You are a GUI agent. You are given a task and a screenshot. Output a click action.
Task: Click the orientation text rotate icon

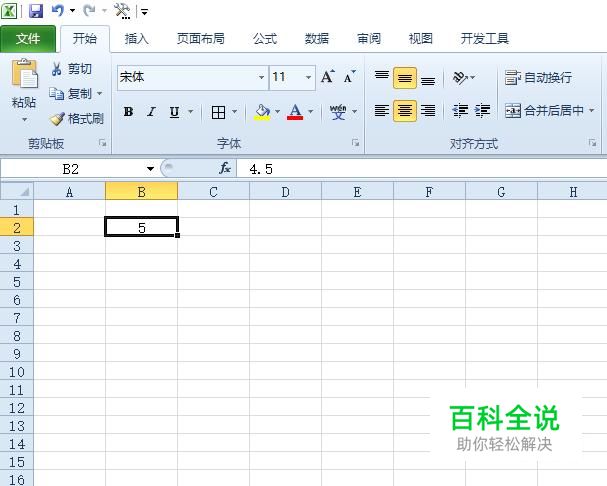(460, 78)
